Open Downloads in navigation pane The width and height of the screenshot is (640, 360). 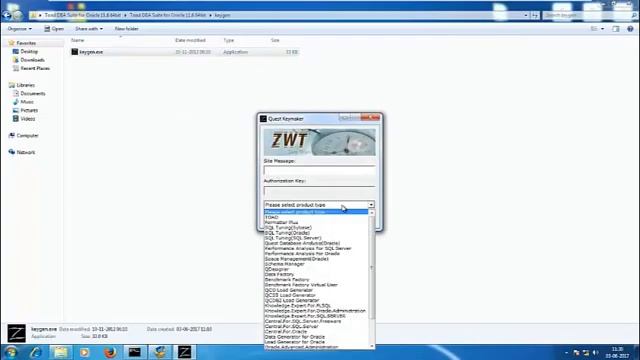pos(32,60)
